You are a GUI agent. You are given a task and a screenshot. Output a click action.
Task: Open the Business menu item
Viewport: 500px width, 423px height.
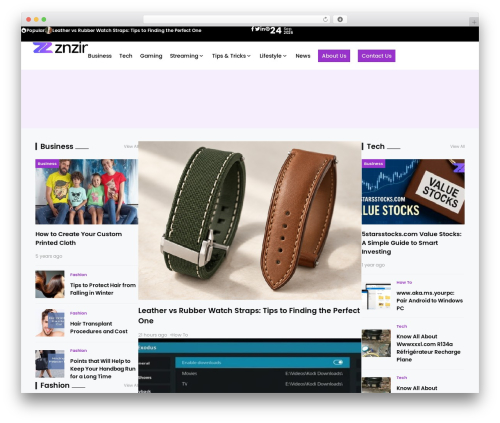[x=100, y=56]
